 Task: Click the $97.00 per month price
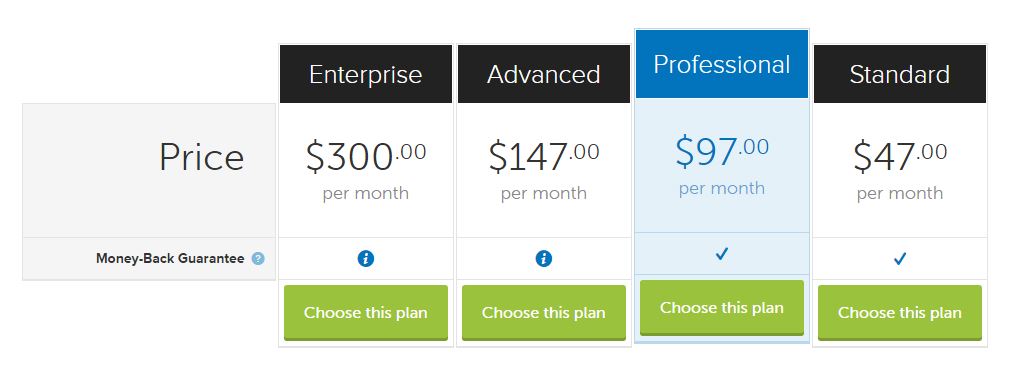[722, 165]
